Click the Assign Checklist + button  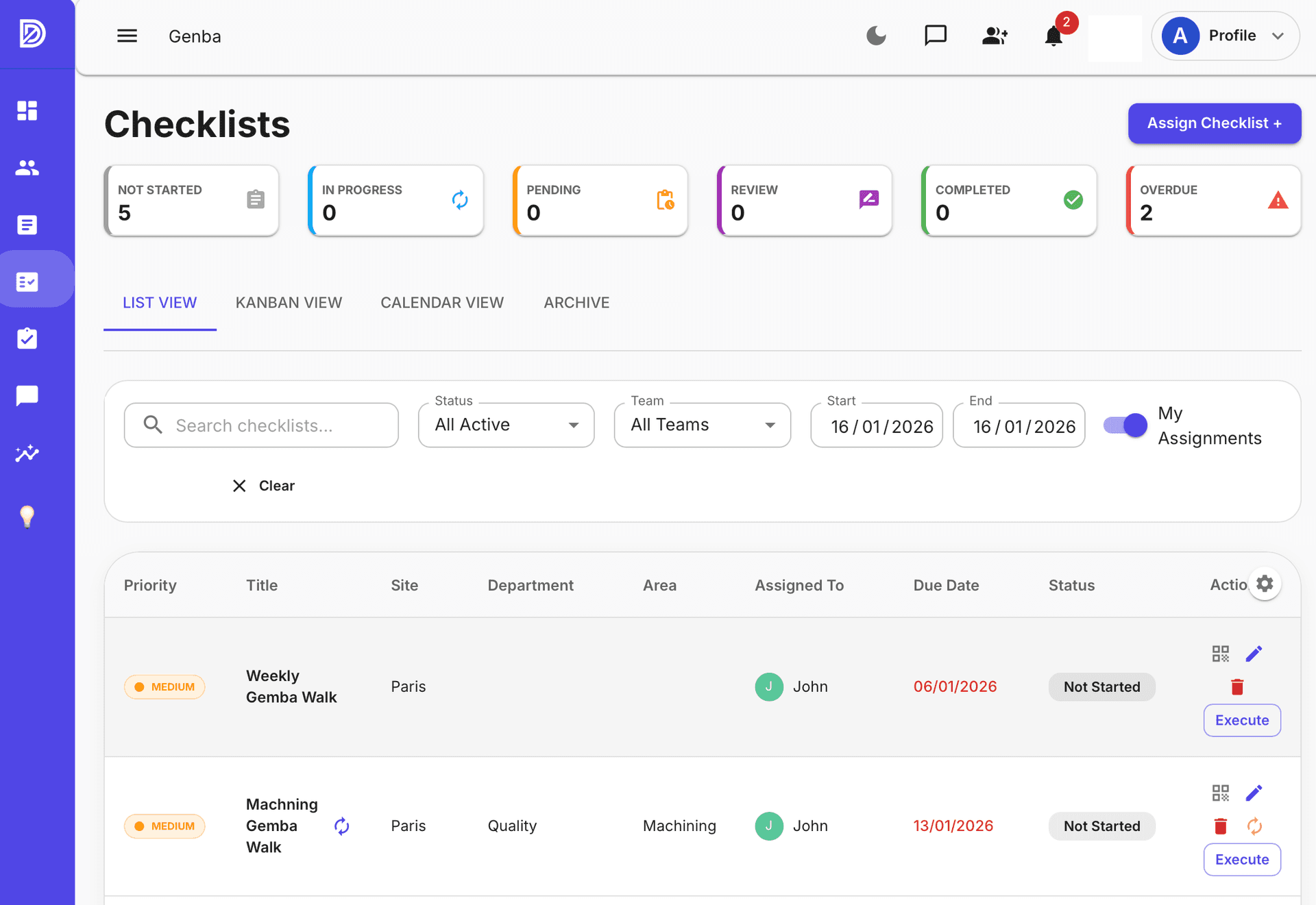click(1214, 123)
